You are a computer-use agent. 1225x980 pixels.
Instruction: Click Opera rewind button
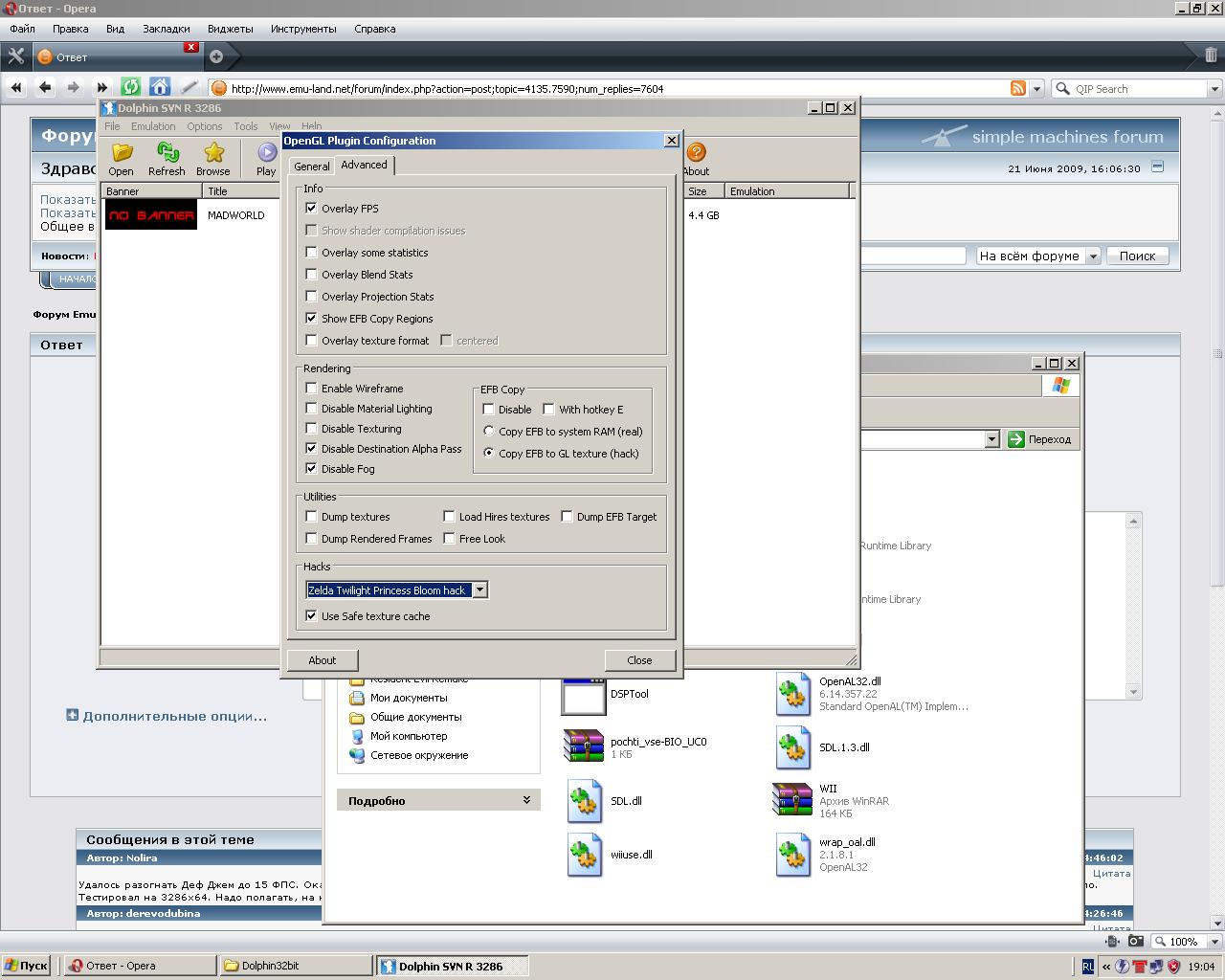(16, 87)
